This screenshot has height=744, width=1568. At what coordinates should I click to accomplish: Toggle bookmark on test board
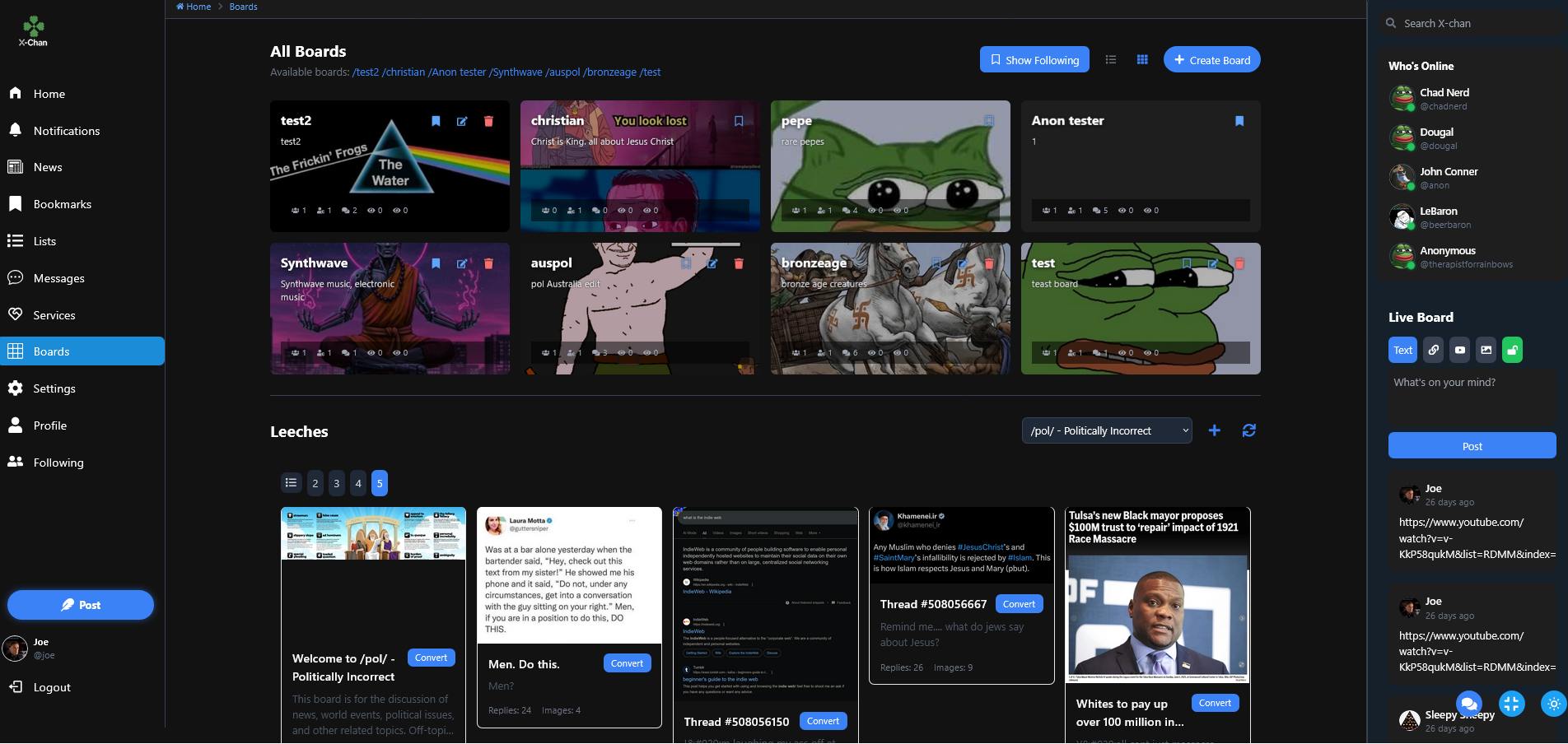(x=1187, y=263)
